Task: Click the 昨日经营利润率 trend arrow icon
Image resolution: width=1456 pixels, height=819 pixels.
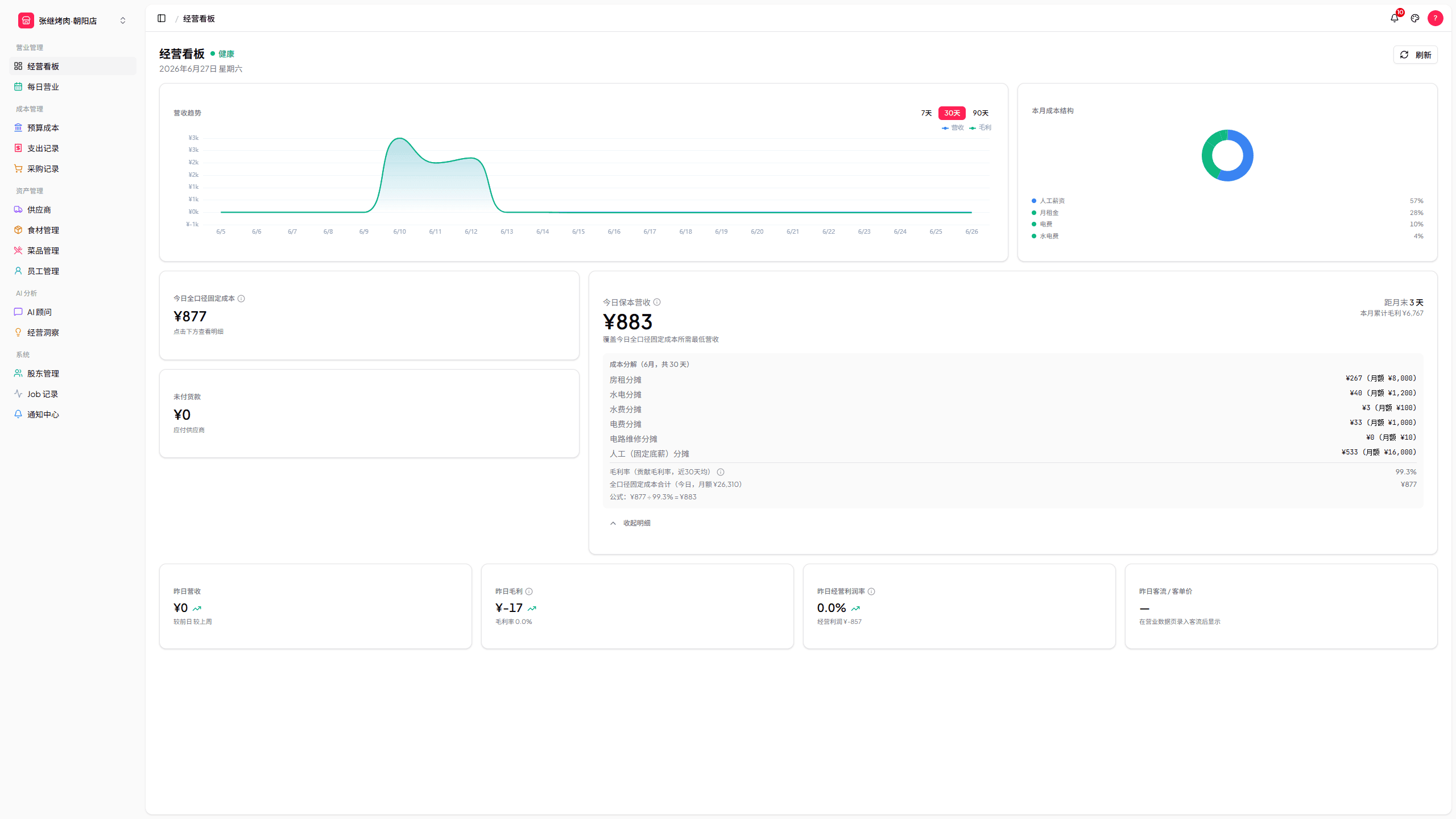Action: click(x=855, y=609)
